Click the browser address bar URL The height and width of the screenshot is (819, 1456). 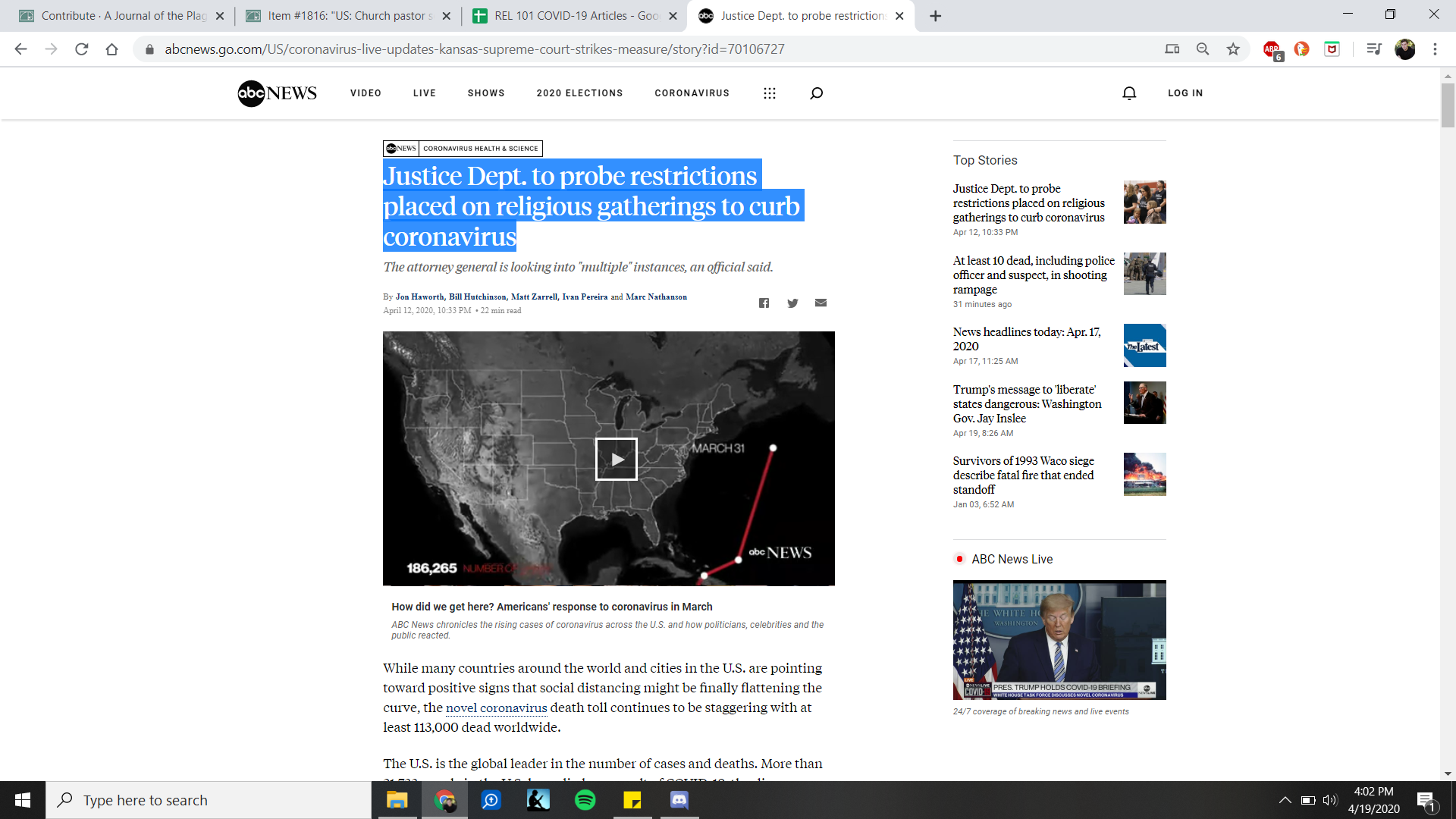[x=474, y=49]
